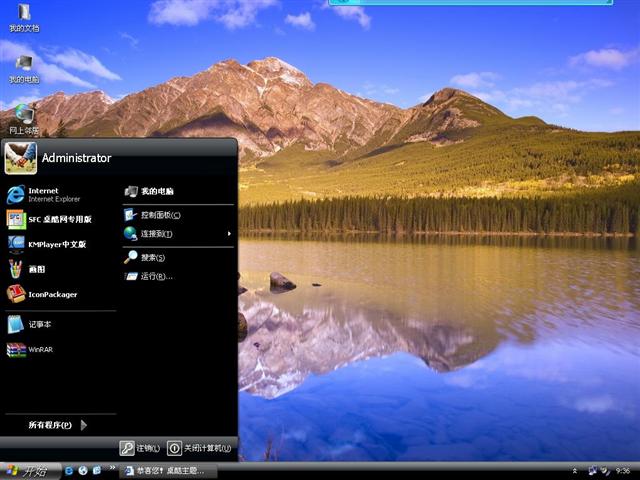This screenshot has height=480, width=640.
Task: Click the 关闭计算机 (Shut Down) button
Action: (x=200, y=448)
